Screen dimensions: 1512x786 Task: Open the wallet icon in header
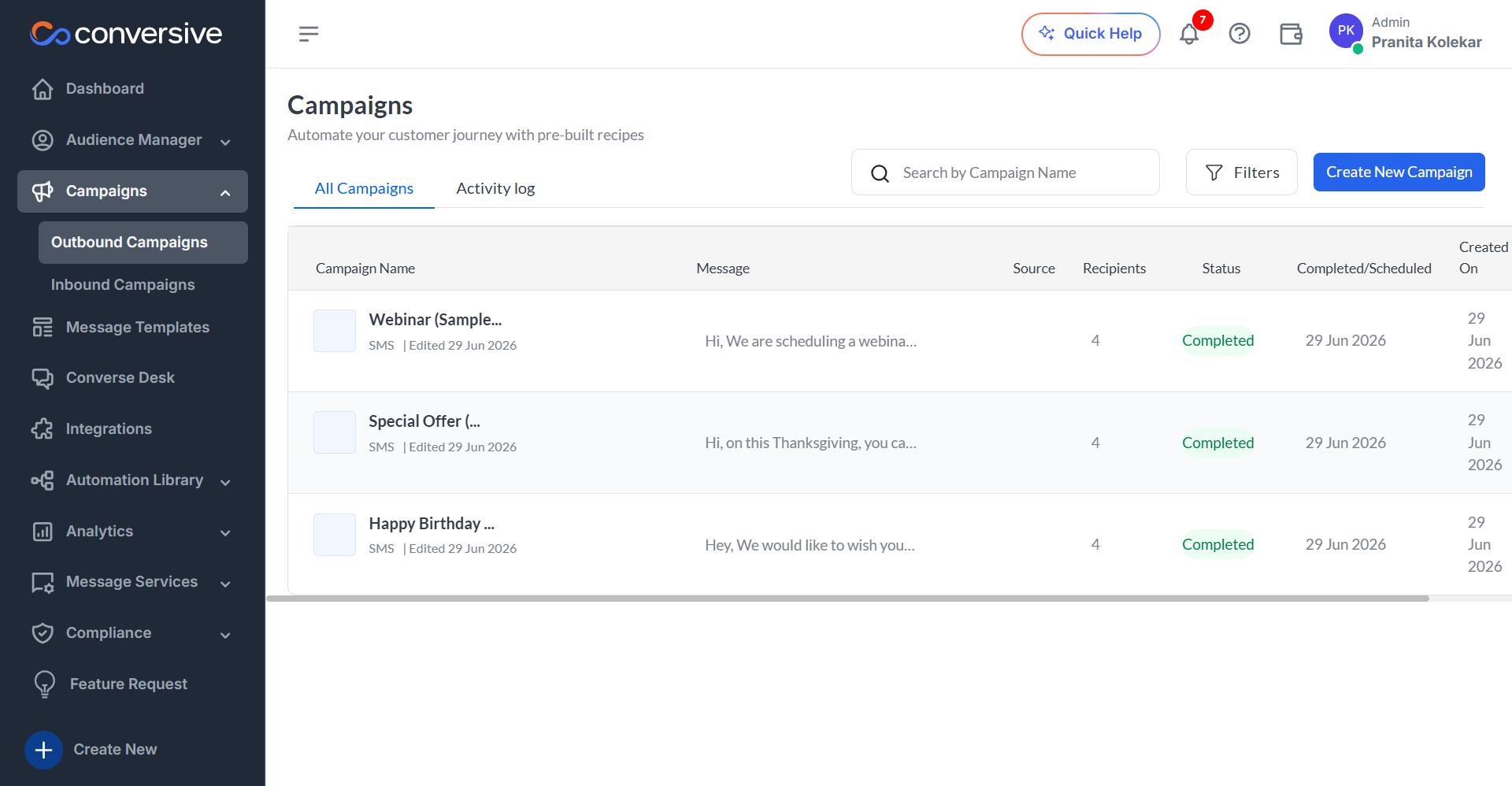[1291, 34]
